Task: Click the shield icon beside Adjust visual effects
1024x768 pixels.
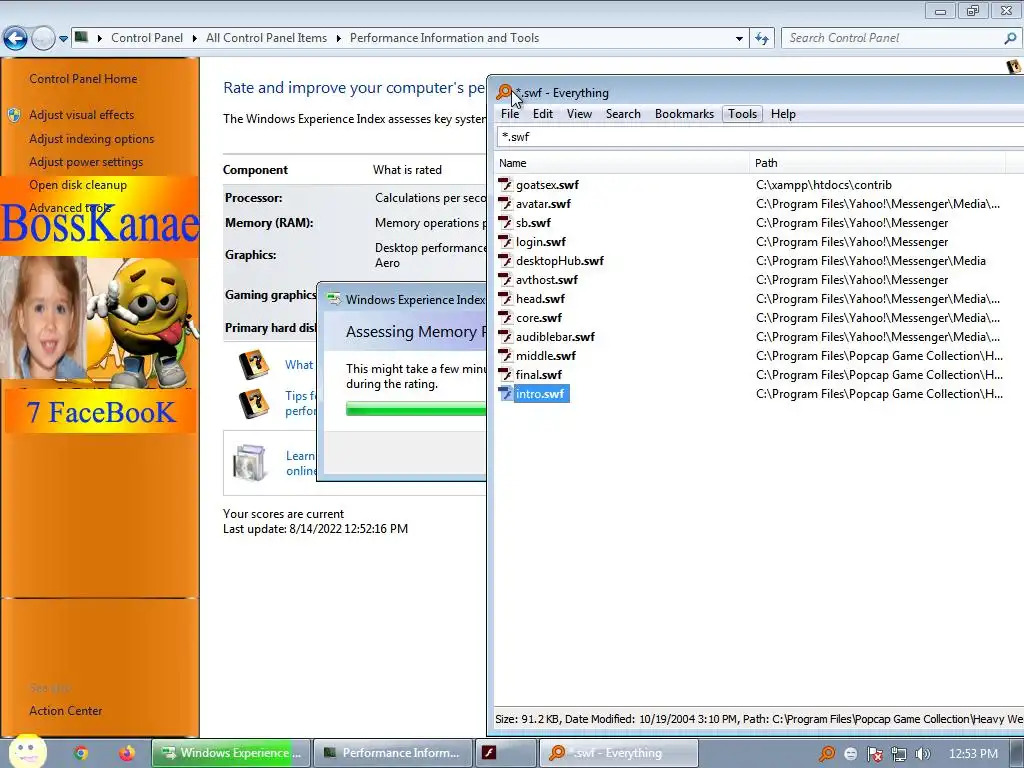Action: (x=14, y=115)
